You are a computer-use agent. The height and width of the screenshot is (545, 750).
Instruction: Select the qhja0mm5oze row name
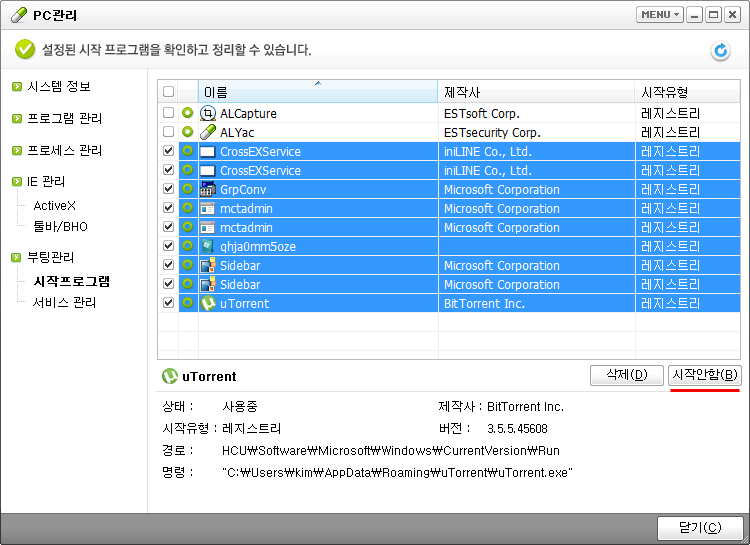pyautogui.click(x=258, y=247)
